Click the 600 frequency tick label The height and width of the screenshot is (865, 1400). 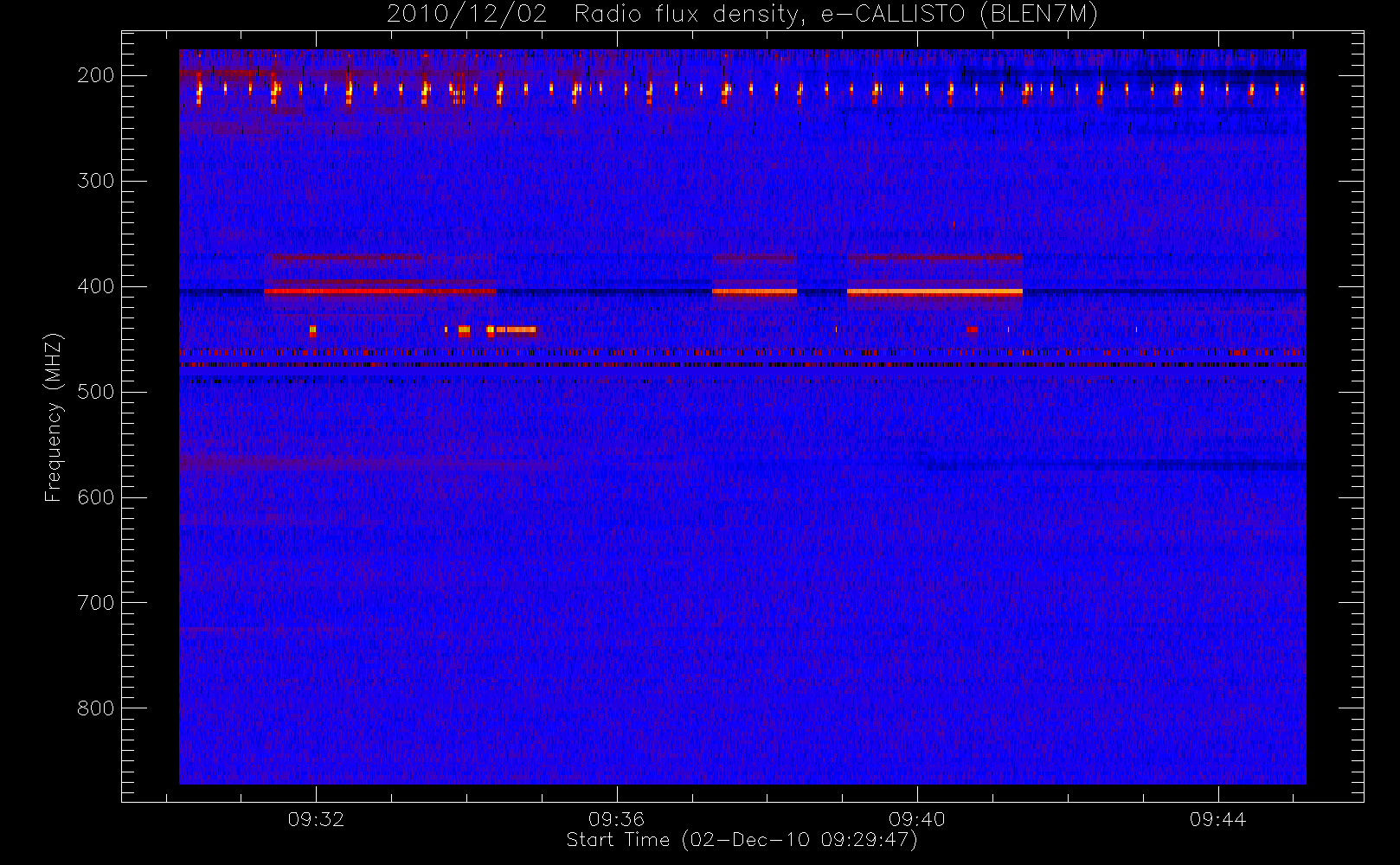point(95,497)
